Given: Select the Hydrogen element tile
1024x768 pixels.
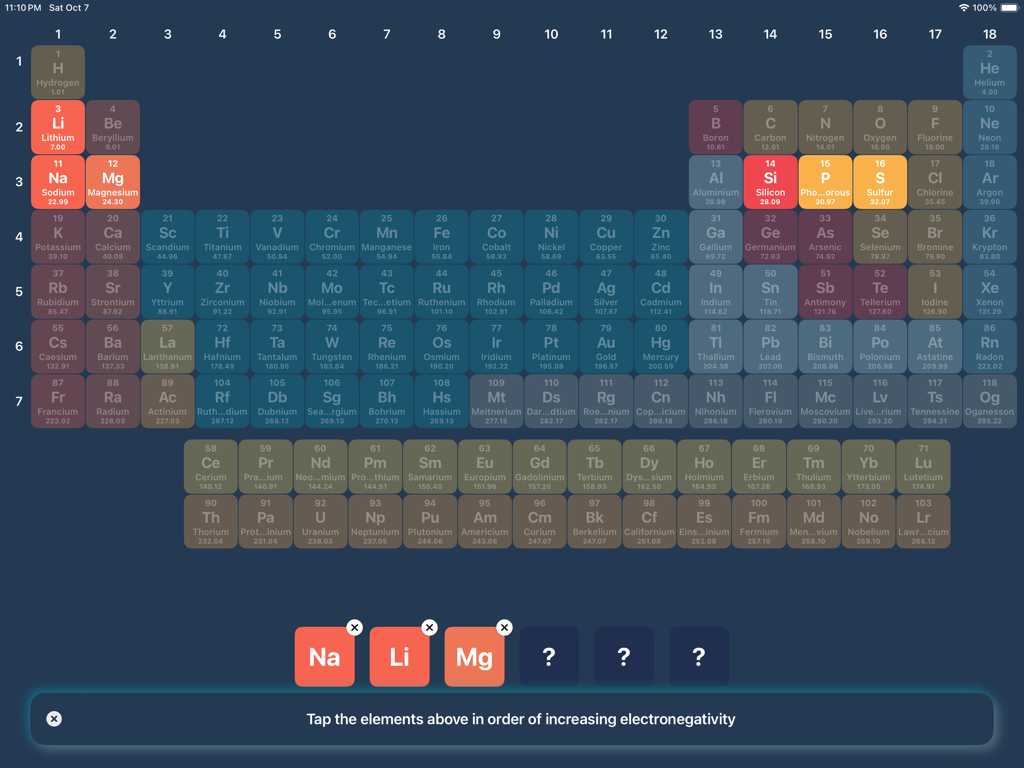Looking at the screenshot, I should 57,72.
